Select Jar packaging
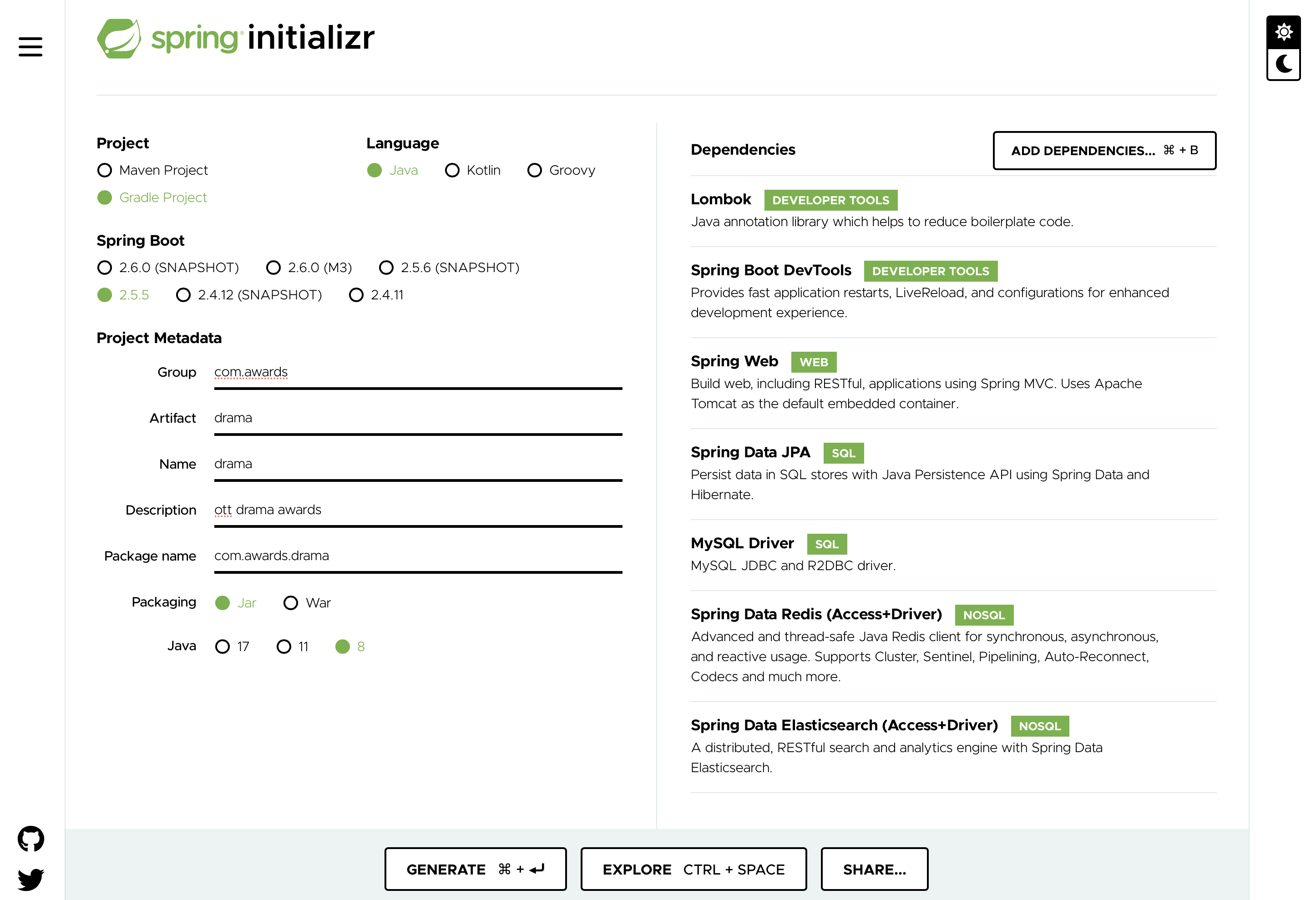Viewport: 1316px width, 900px height. coord(236,603)
